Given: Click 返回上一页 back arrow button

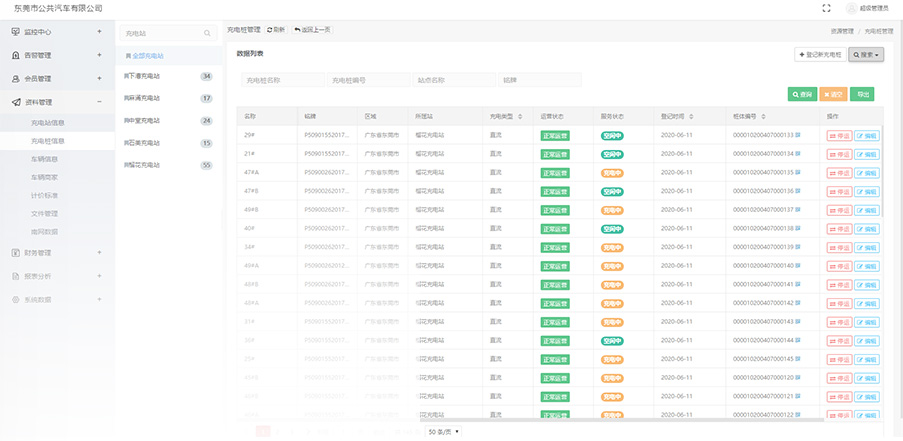Looking at the screenshot, I should 312,30.
